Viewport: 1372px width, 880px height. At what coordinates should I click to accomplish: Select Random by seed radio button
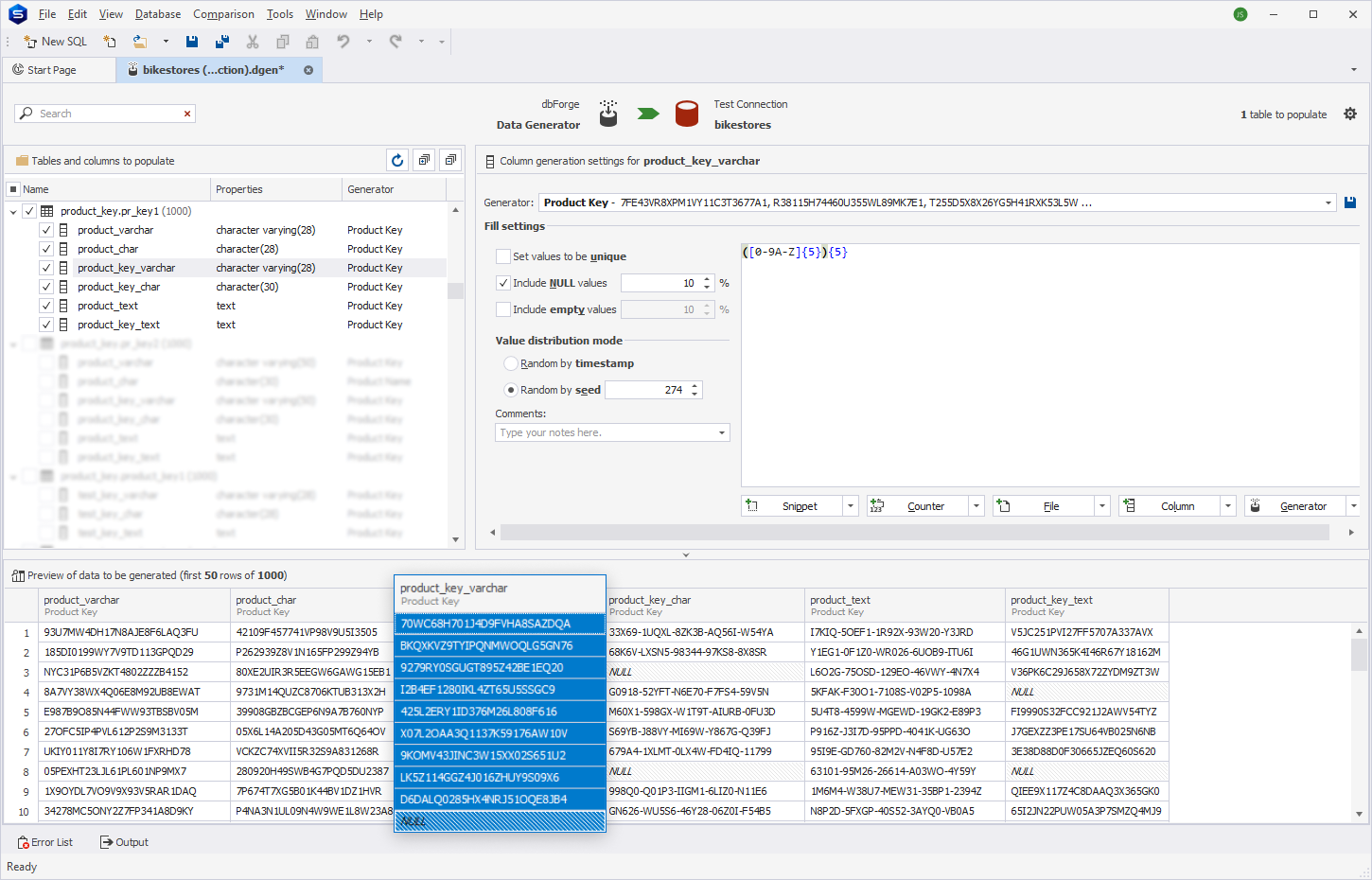click(x=511, y=390)
